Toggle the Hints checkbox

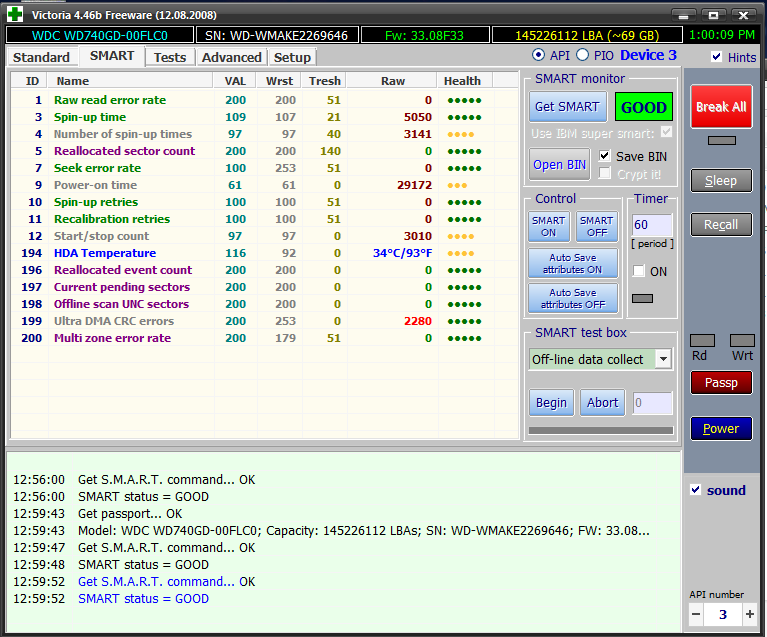pos(716,57)
